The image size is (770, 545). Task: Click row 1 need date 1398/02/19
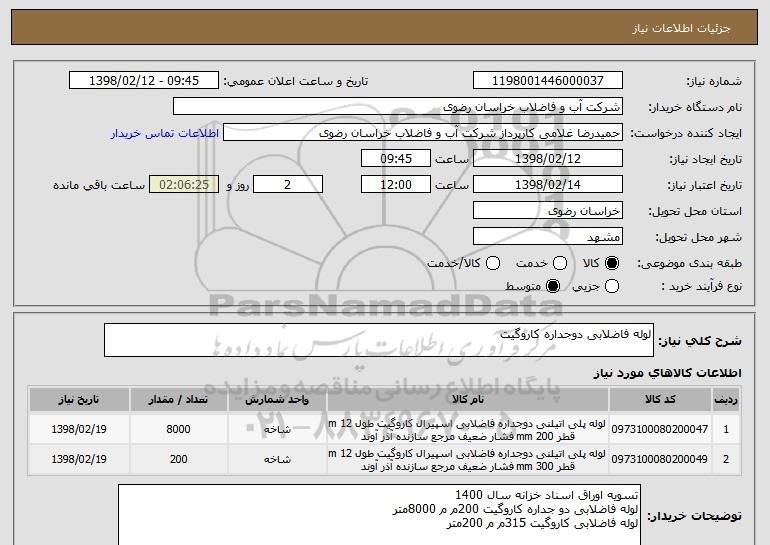(79, 429)
